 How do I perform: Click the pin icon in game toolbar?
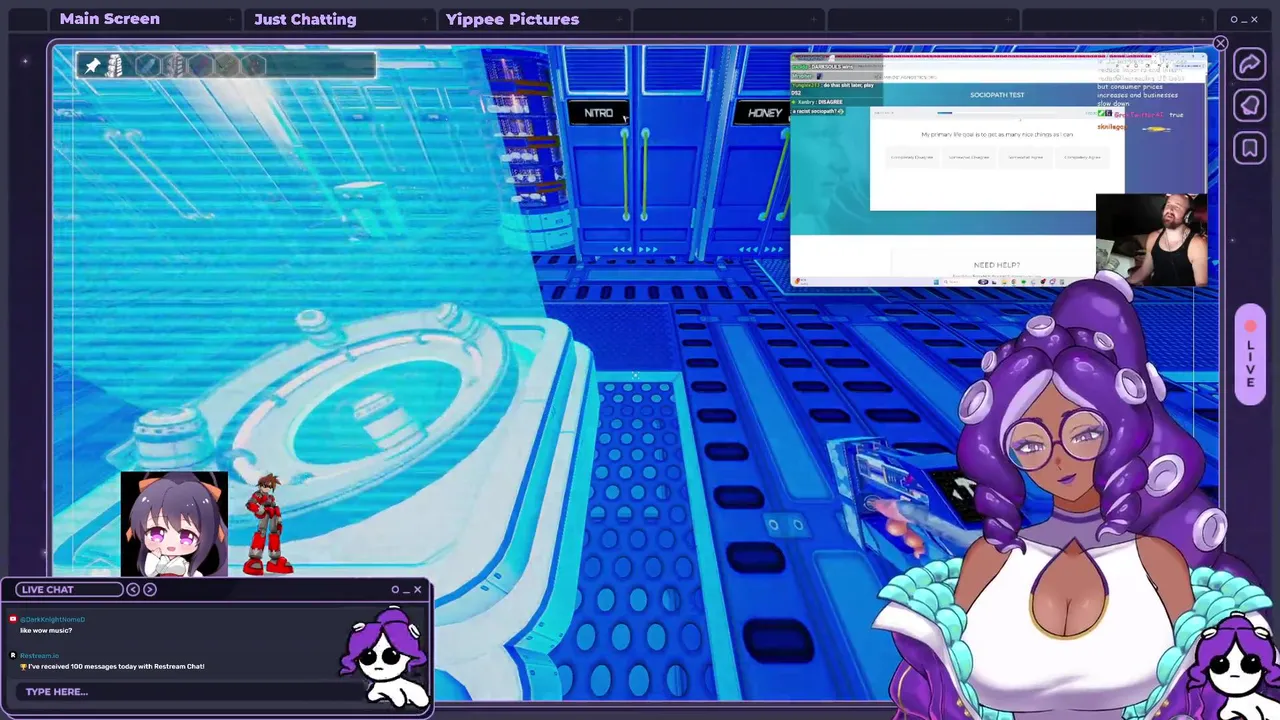(92, 66)
